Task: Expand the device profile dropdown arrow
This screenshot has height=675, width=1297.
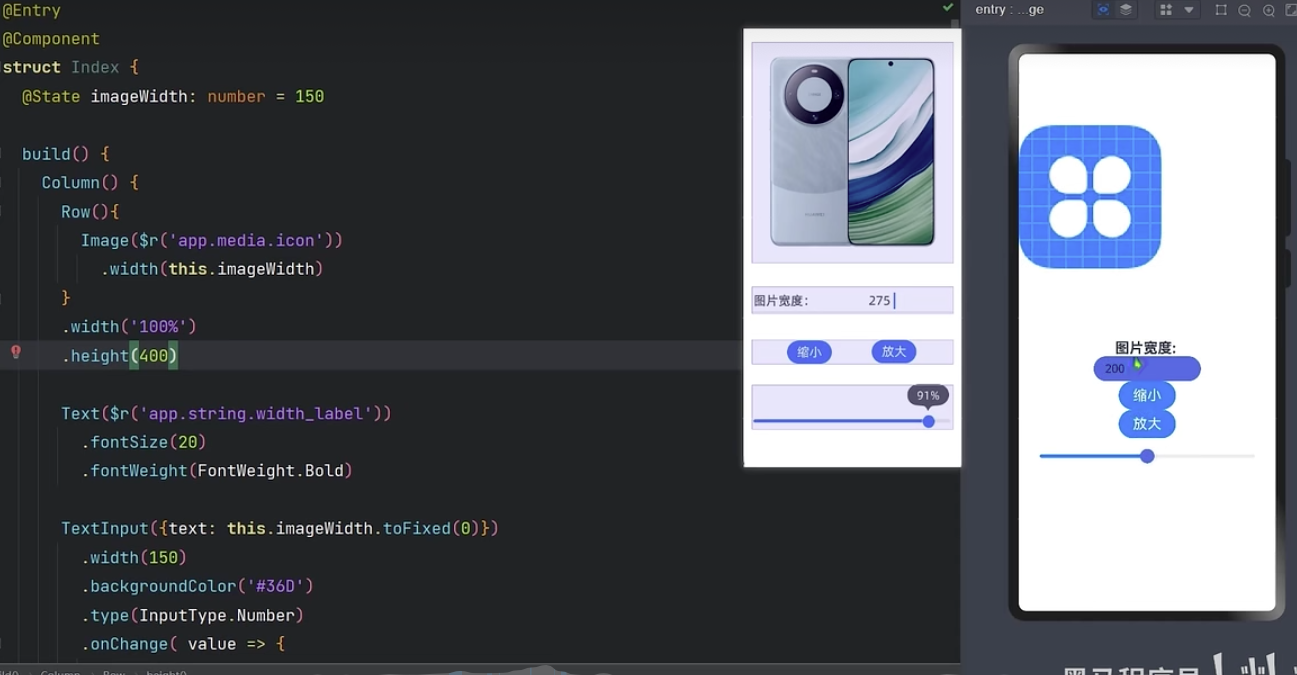Action: [x=1189, y=10]
